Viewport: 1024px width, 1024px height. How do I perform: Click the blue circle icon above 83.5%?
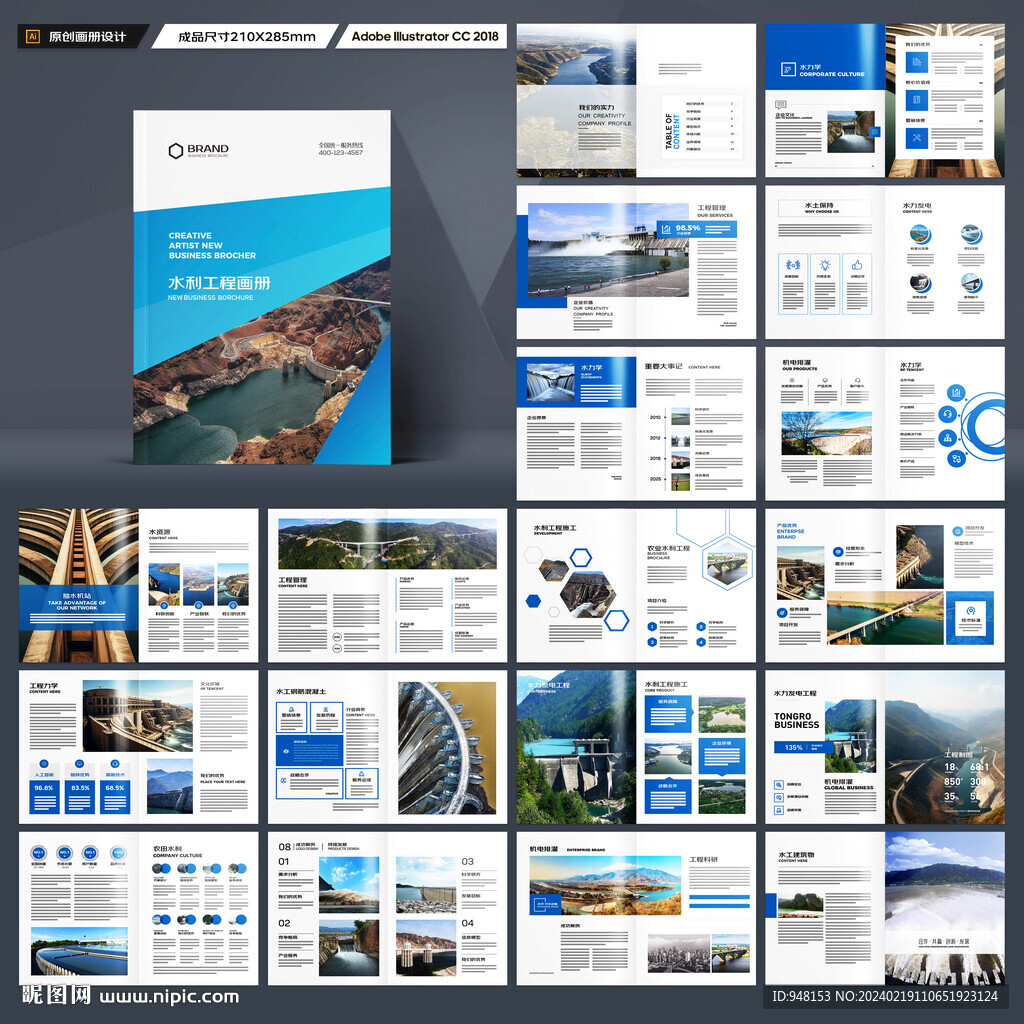coord(80,763)
